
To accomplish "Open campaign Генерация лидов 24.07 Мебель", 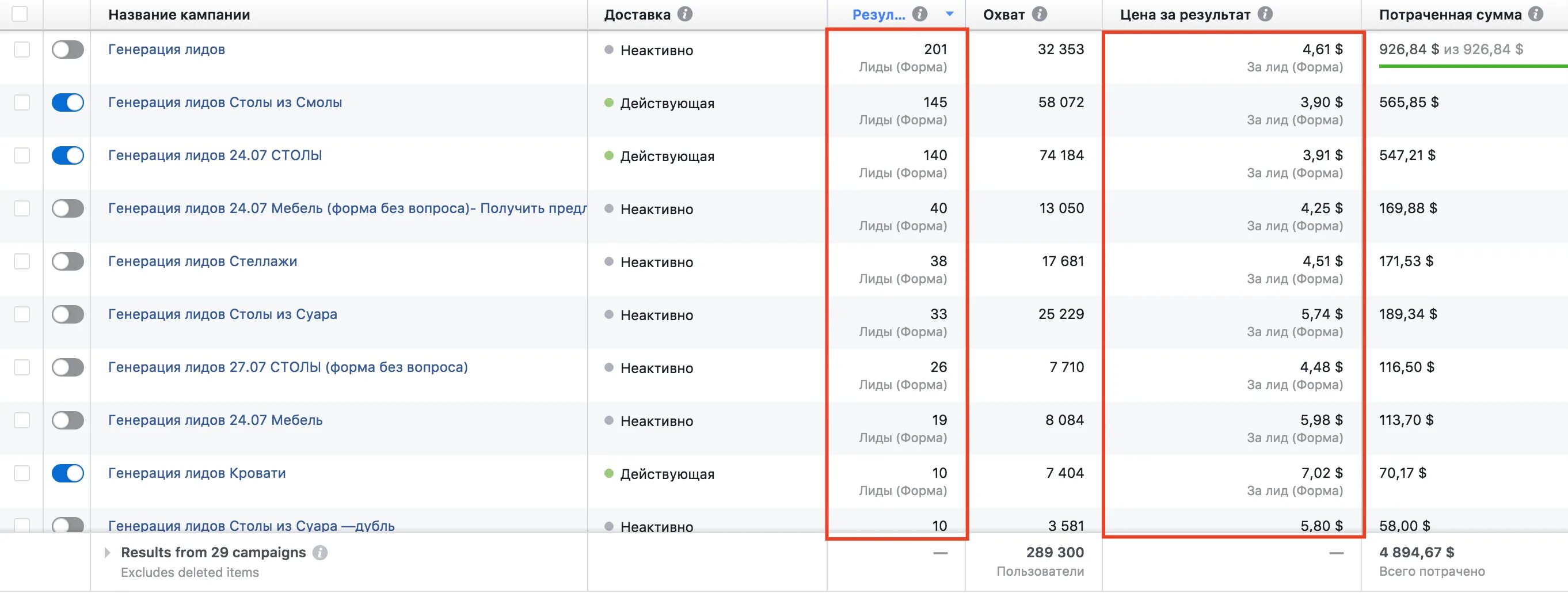I will click(x=215, y=420).
